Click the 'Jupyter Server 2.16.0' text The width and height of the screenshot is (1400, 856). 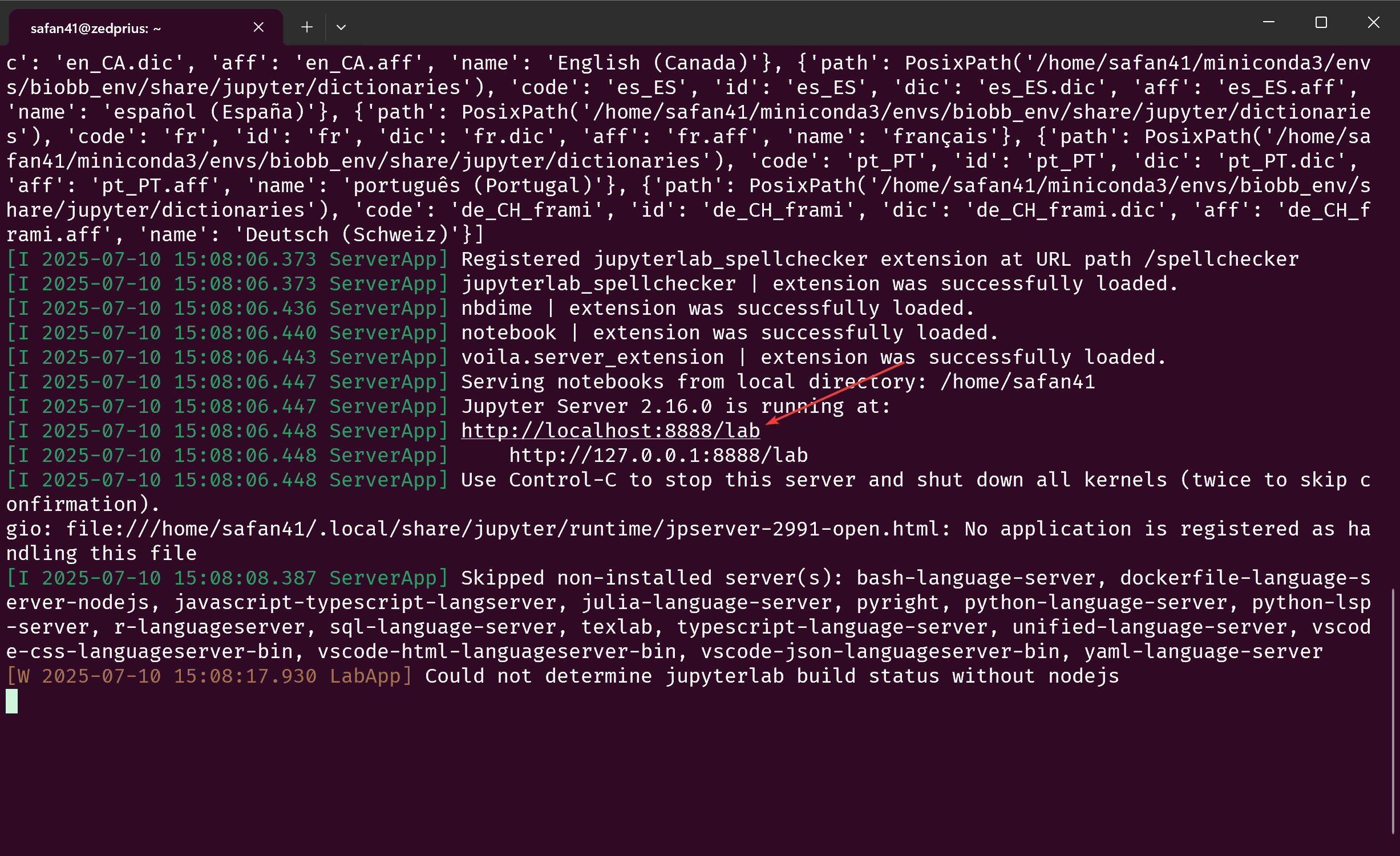(x=586, y=406)
